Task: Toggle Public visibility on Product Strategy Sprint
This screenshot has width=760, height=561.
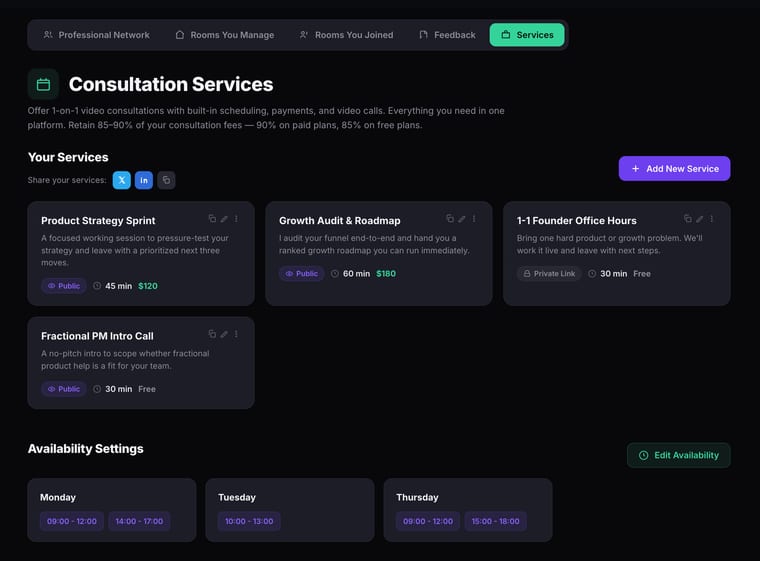Action: pos(64,286)
